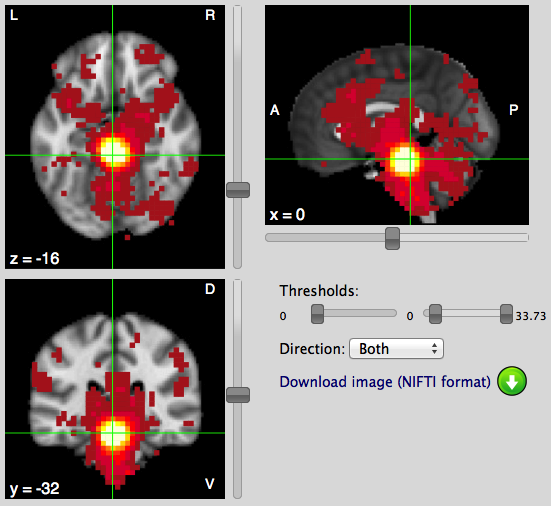Click the axial view z-slice slider handle
Screen dimensions: 551x506
(238, 190)
